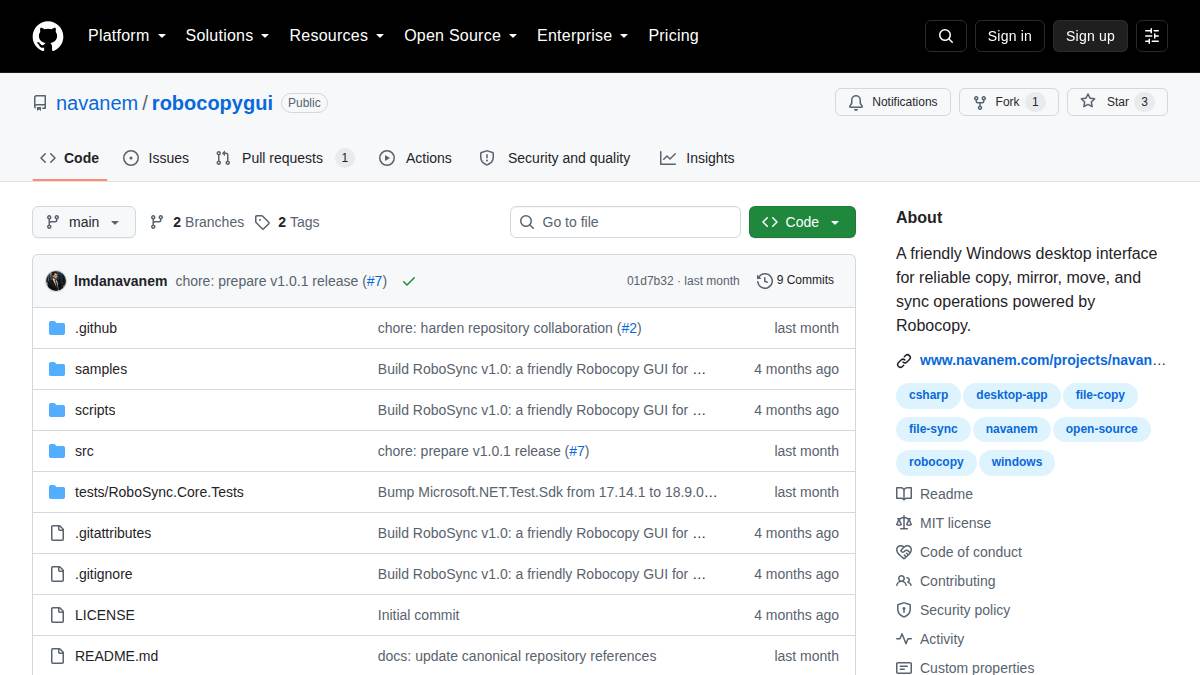The height and width of the screenshot is (675, 1200).
Task: Click the samples folder icon
Action: [57, 369]
